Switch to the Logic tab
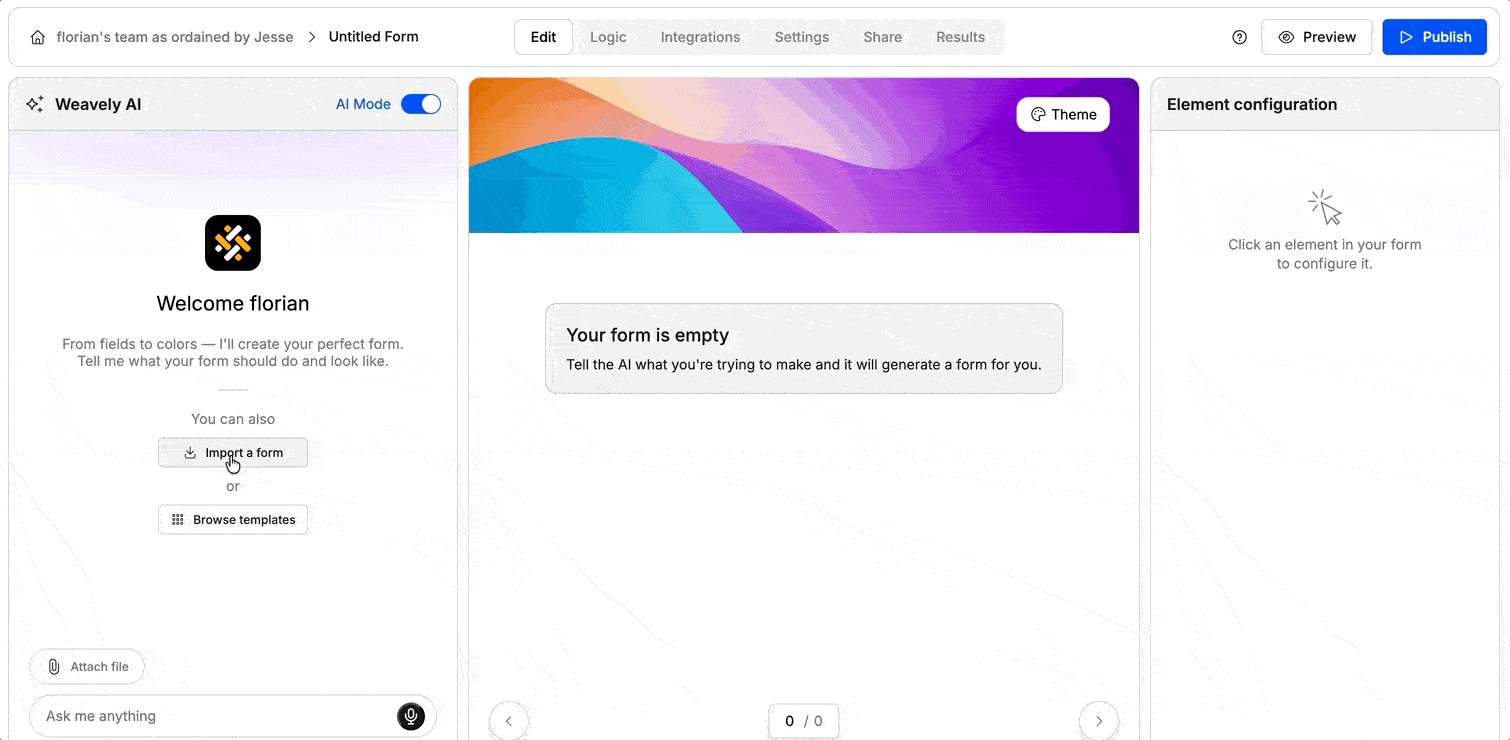This screenshot has width=1510, height=740. tap(608, 36)
